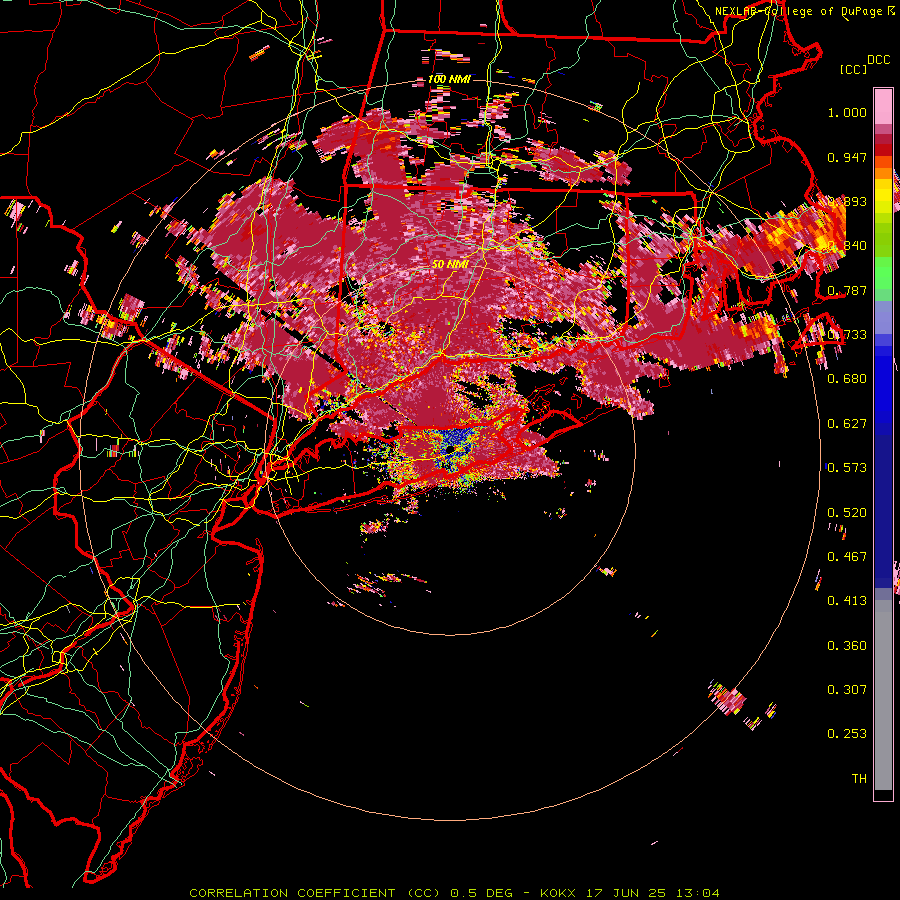Click the 0.307 legend value
The image size is (900, 900).
(x=847, y=690)
